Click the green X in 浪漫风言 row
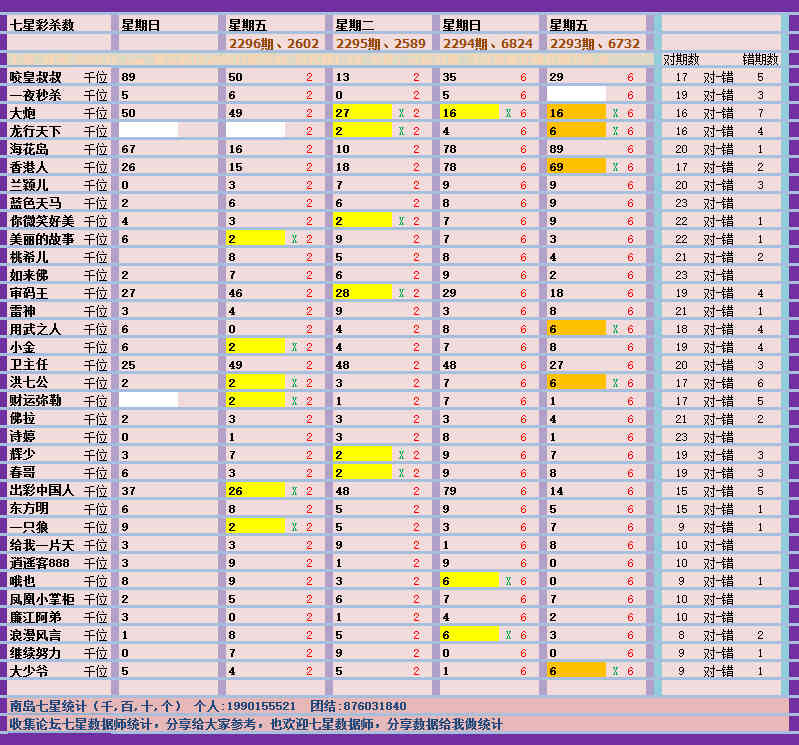The width and height of the screenshot is (799, 745). click(508, 635)
